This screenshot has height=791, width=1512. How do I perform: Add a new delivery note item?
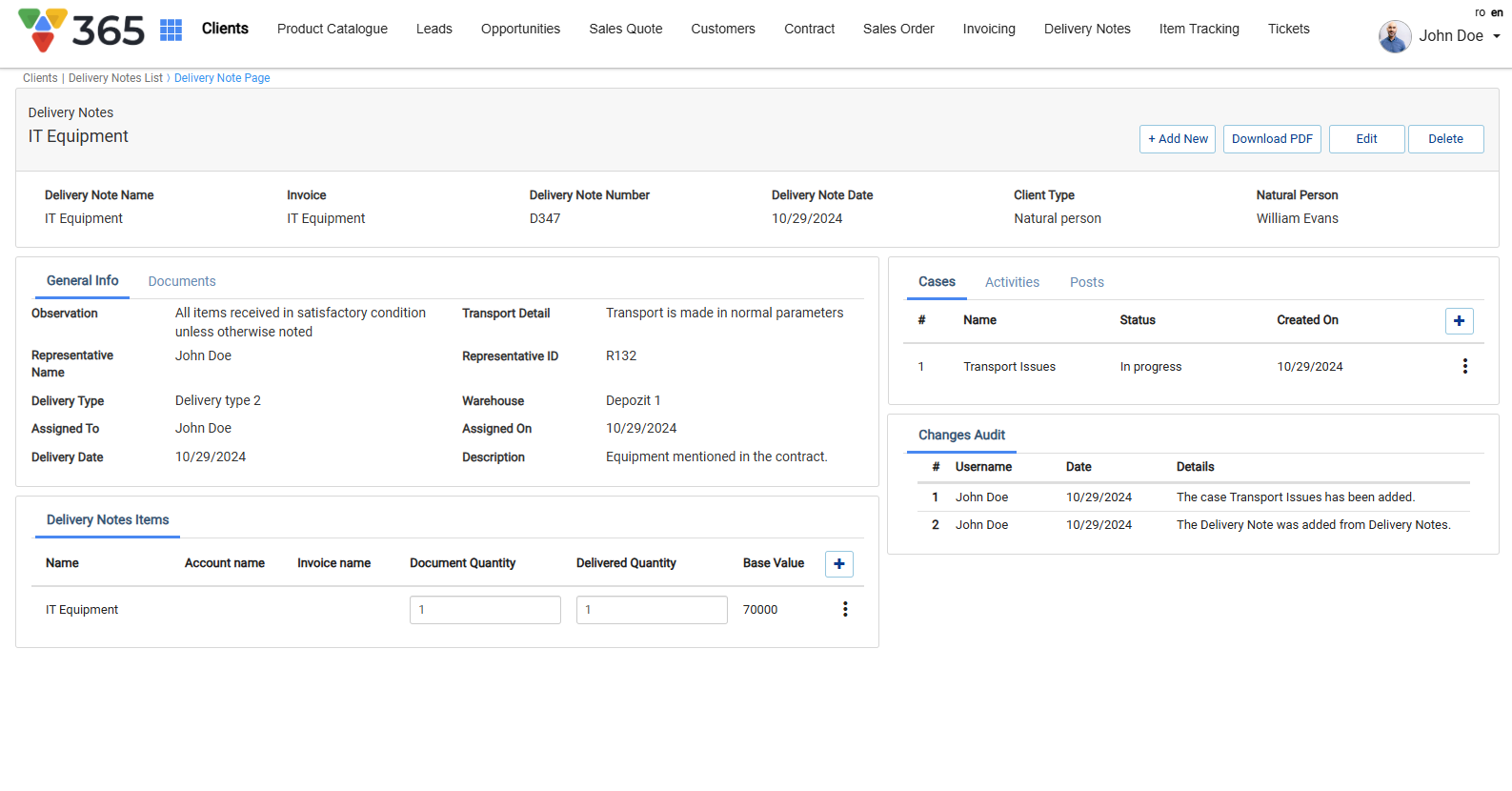838,564
